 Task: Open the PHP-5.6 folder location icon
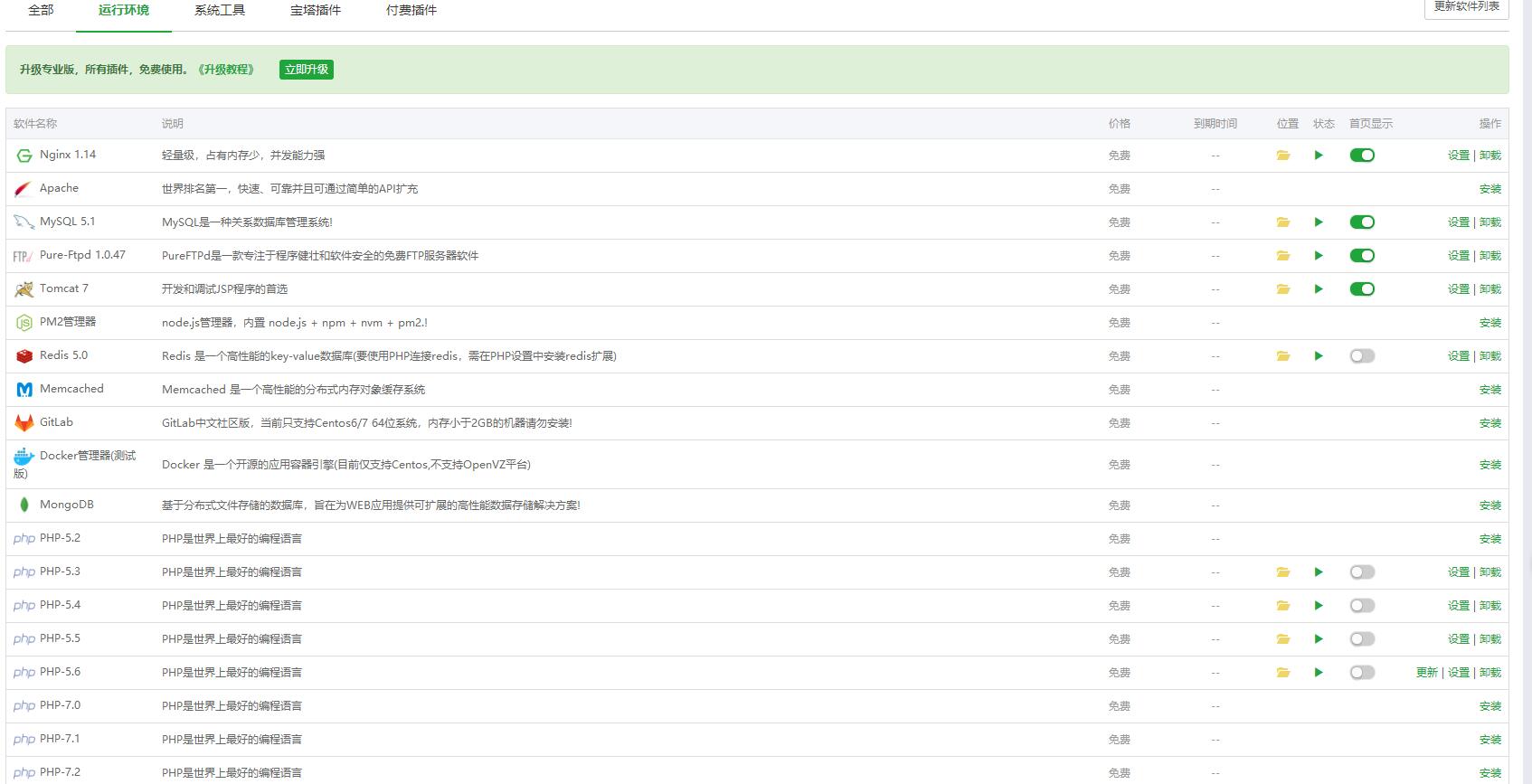(1282, 673)
